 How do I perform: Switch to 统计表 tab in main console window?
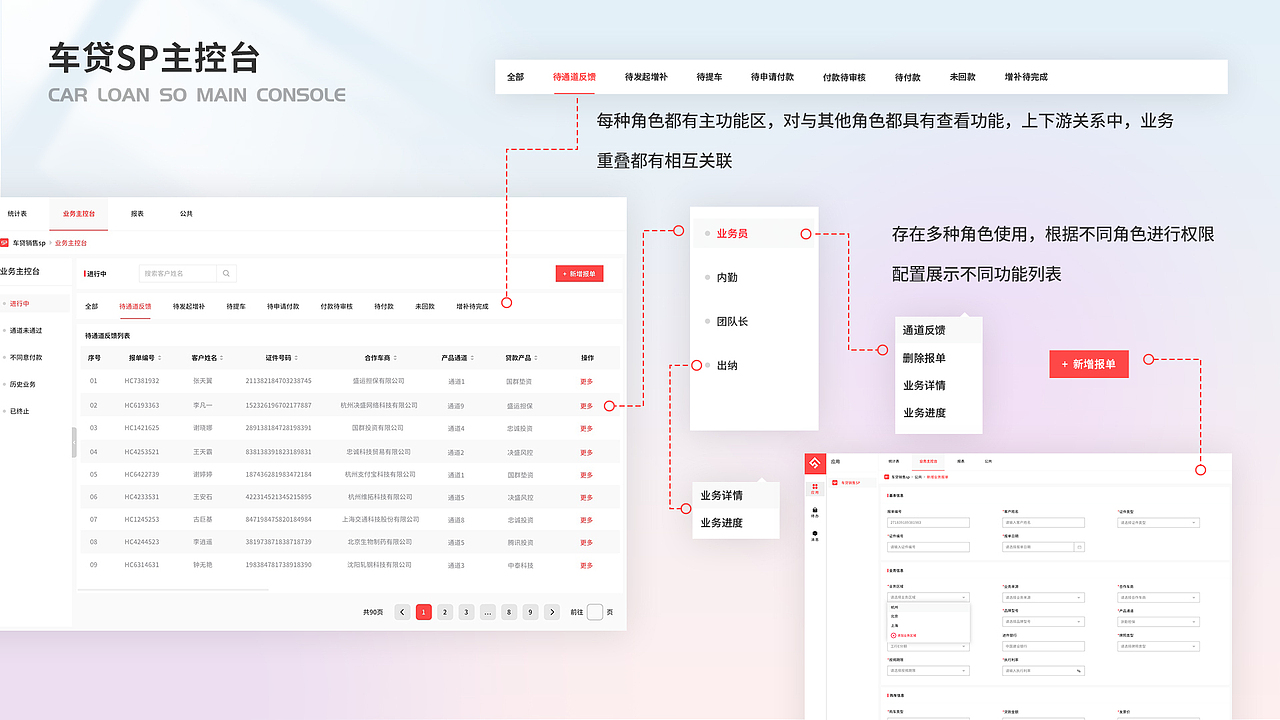[x=17, y=214]
